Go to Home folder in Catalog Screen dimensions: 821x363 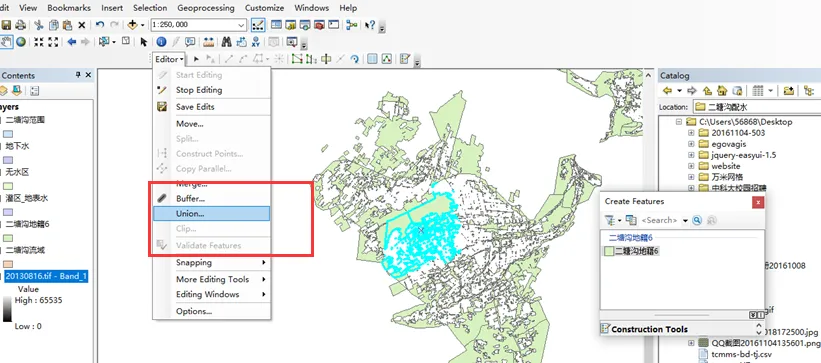[723, 91]
